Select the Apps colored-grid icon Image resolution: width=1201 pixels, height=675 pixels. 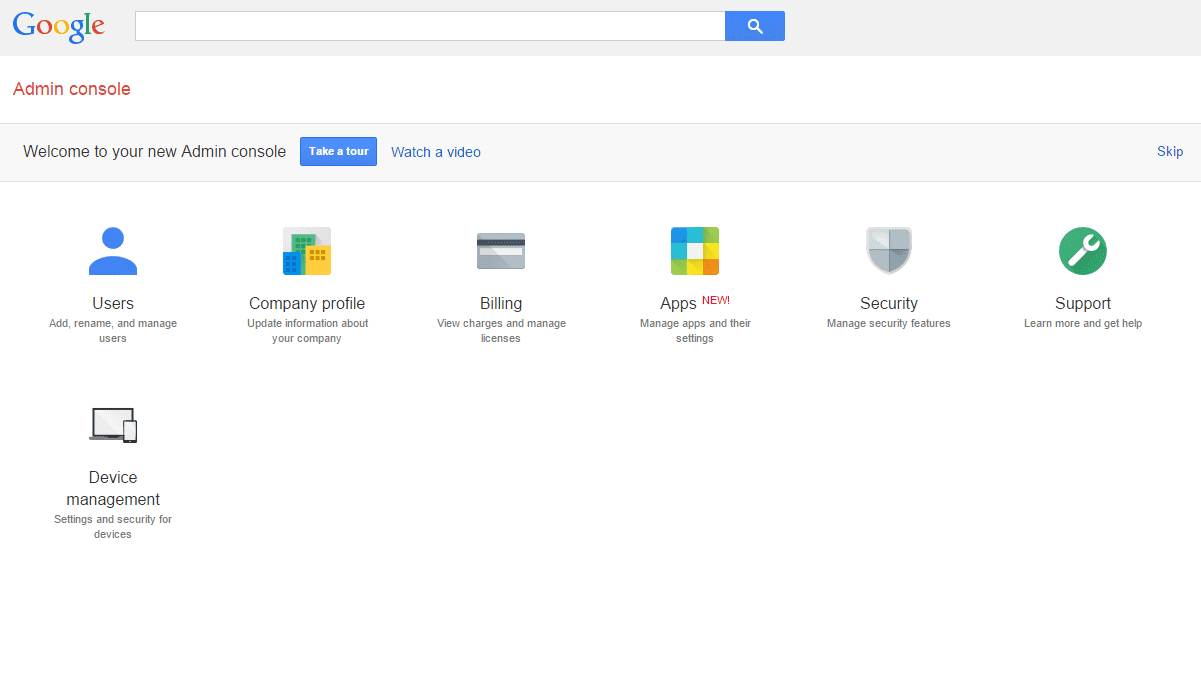click(694, 250)
